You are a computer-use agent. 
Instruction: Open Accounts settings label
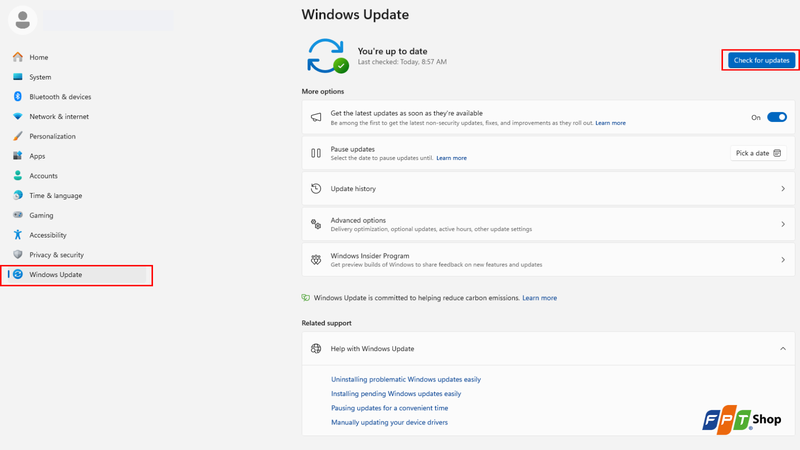tap(43, 176)
